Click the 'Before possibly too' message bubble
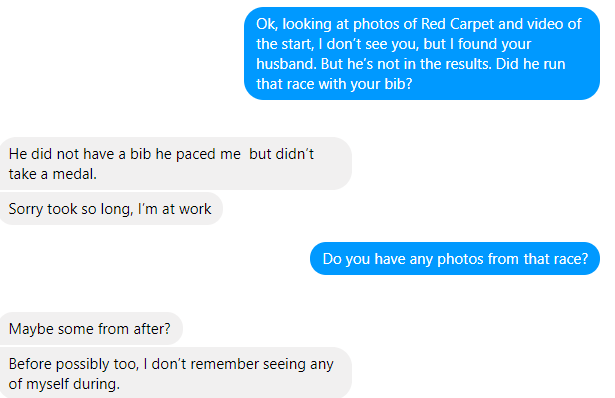 (x=175, y=373)
